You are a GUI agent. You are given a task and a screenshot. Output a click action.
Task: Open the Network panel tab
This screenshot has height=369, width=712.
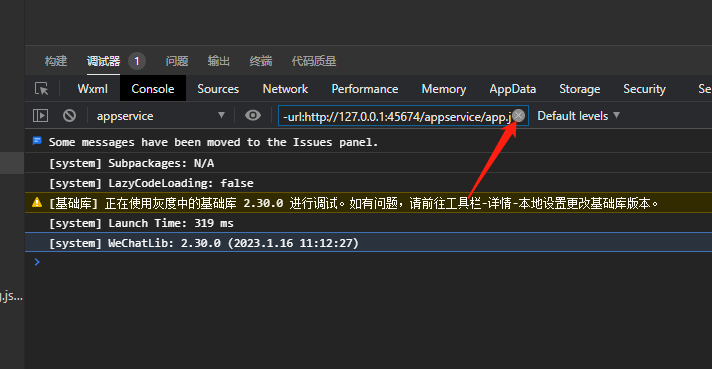[x=285, y=89]
